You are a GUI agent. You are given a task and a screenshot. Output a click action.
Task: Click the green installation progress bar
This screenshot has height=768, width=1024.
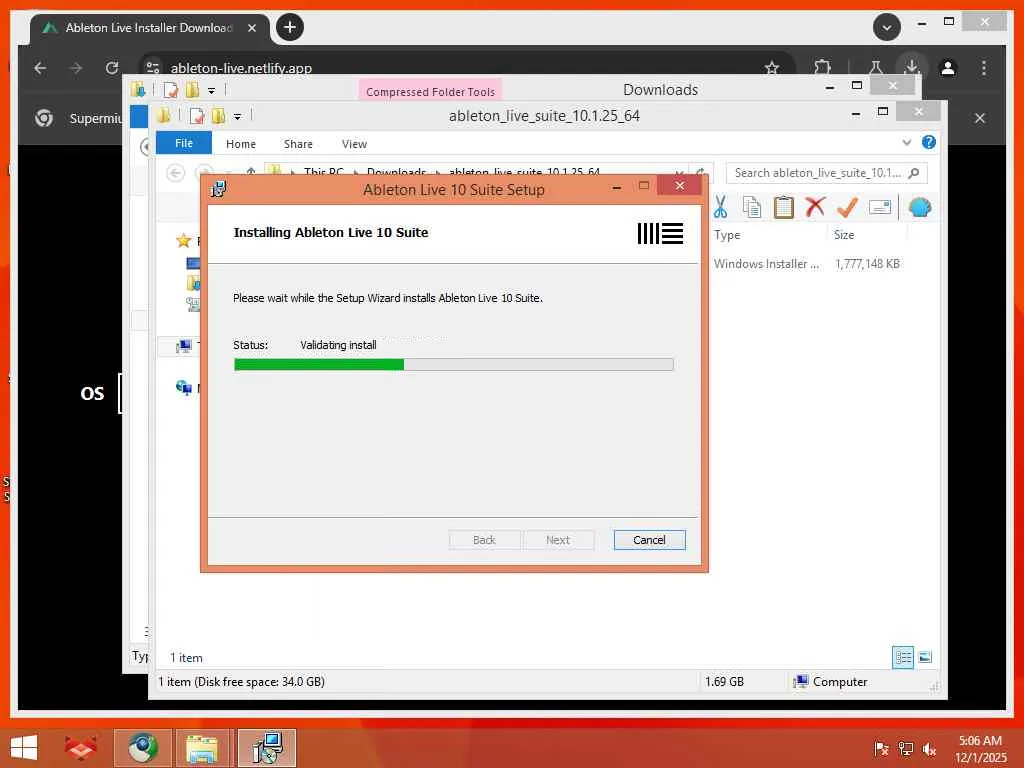pos(319,364)
